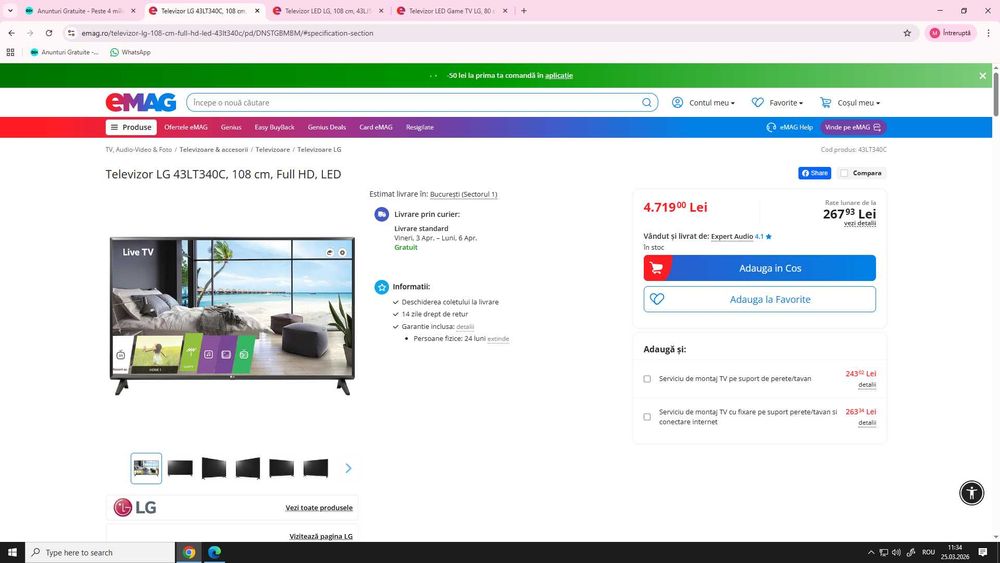This screenshot has height=563, width=1000.
Task: Open the aplicatie link in banner
Action: pyautogui.click(x=559, y=75)
